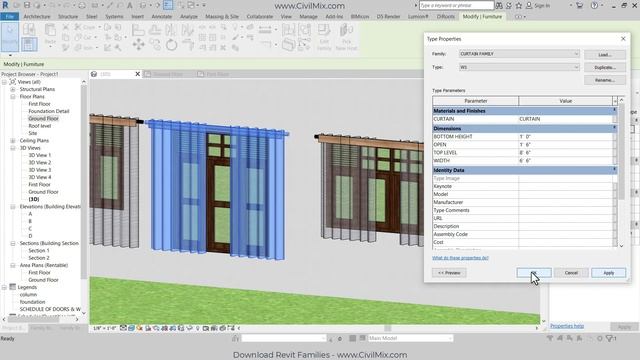Click the Help question mark icon in the title bar
The width and height of the screenshot is (640, 360).
click(x=594, y=5)
